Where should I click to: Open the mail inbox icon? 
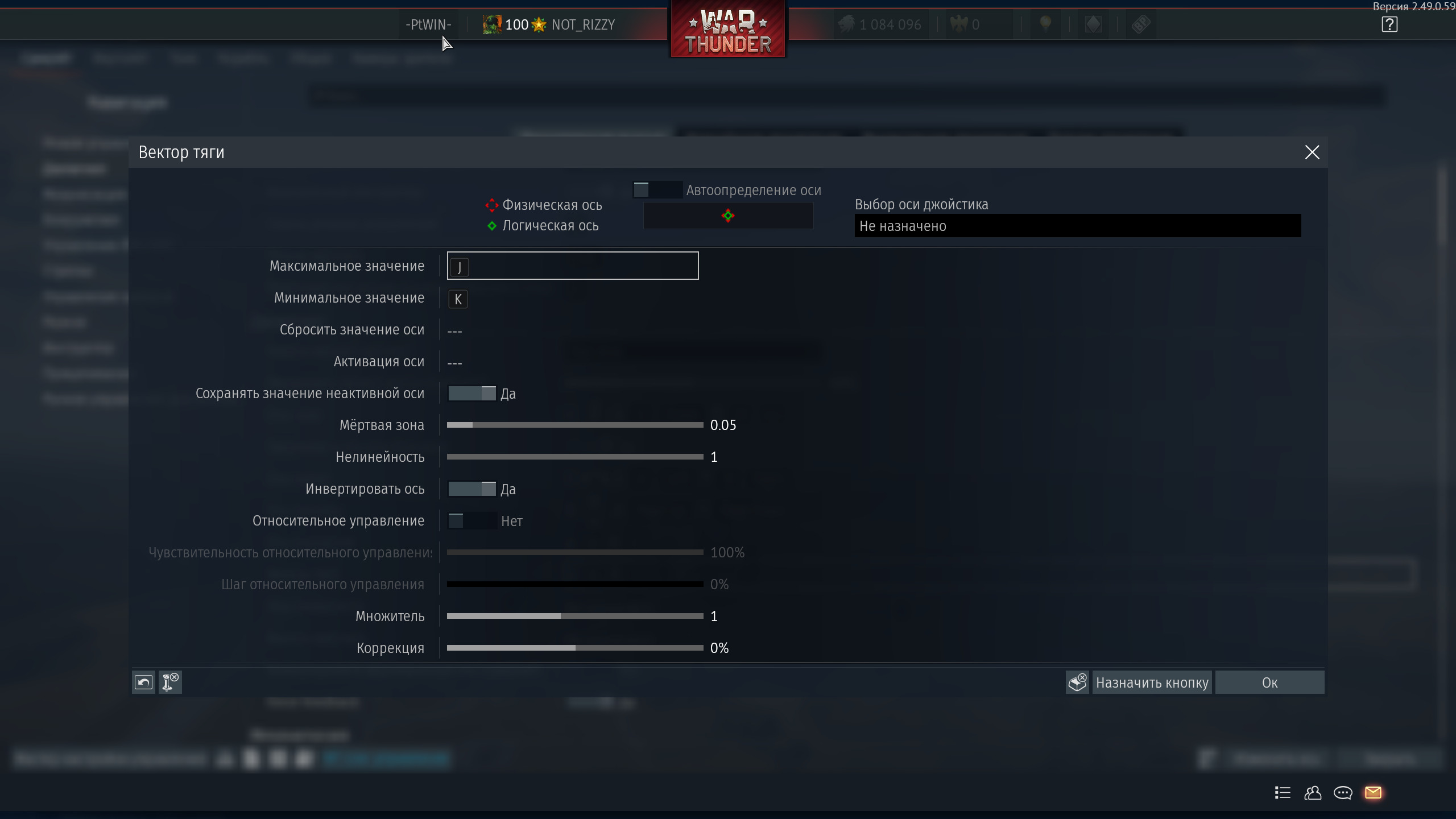tap(1373, 792)
